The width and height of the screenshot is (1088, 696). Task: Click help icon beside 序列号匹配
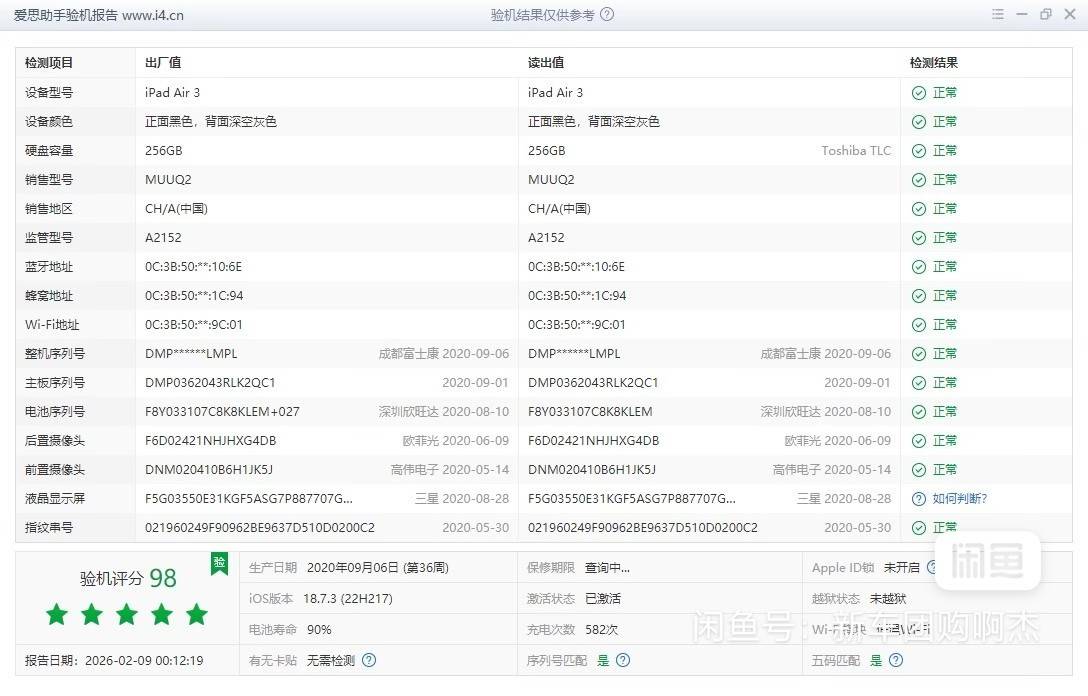pyautogui.click(x=623, y=660)
